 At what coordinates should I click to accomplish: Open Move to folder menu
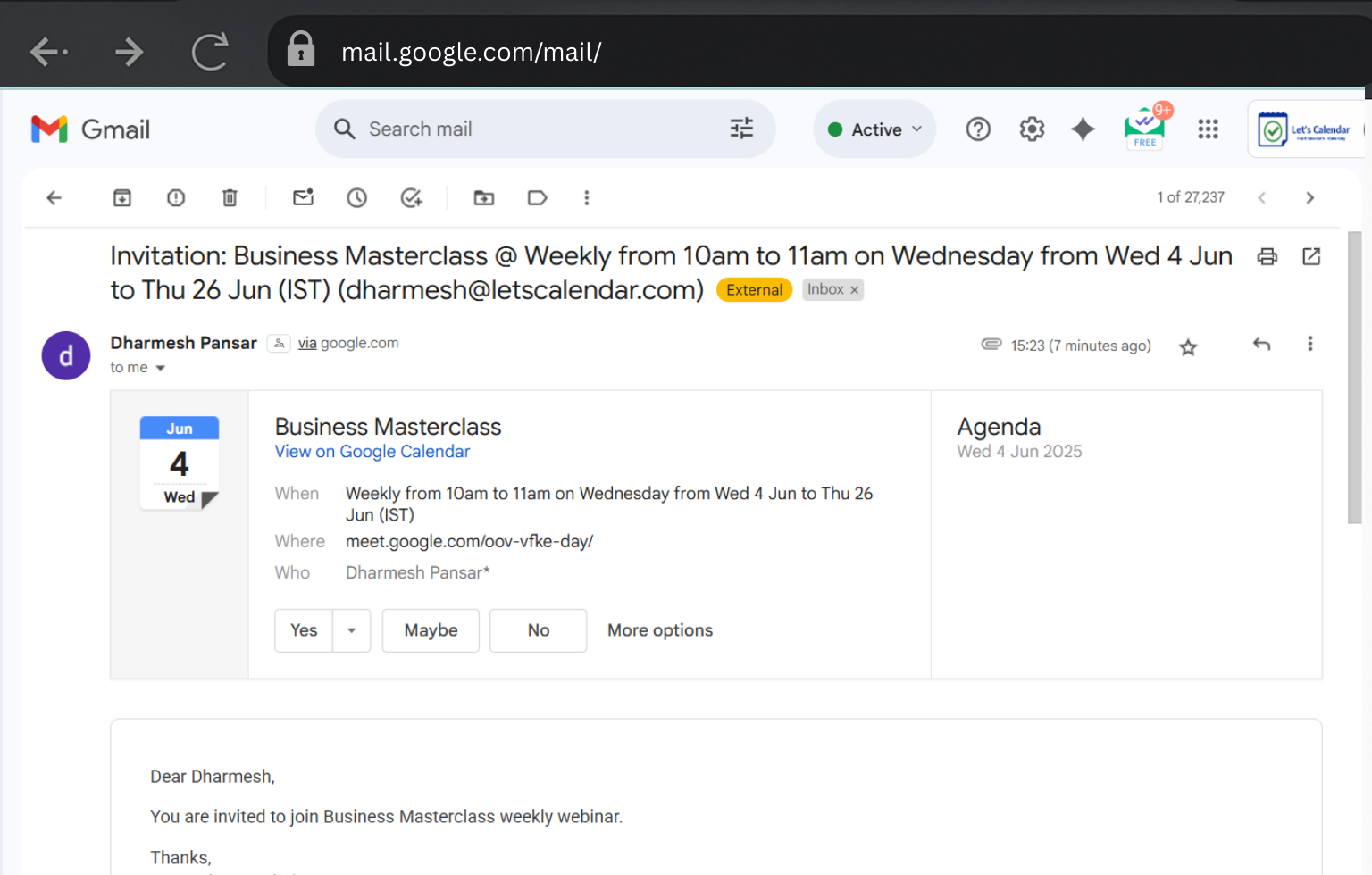(x=484, y=198)
